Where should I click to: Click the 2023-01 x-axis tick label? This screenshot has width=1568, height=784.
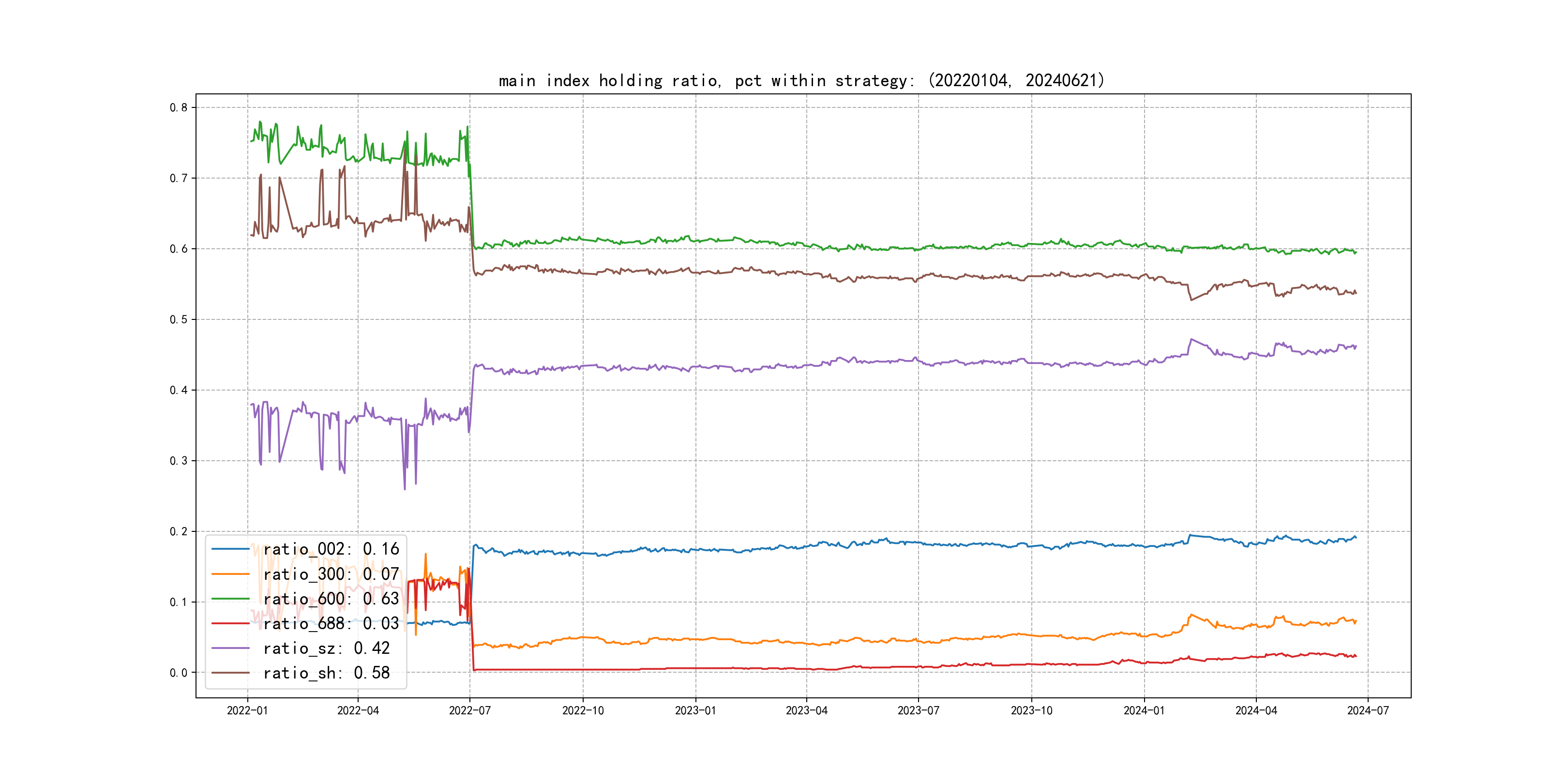(x=695, y=710)
